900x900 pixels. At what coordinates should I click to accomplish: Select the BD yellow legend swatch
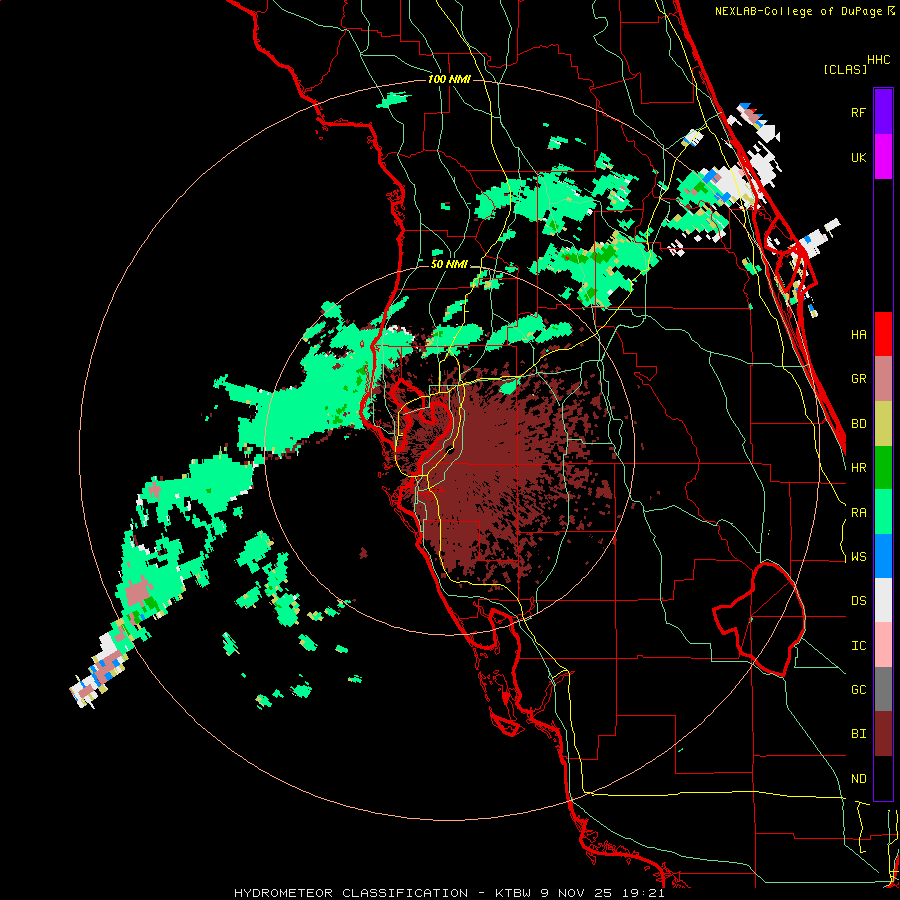pos(883,423)
